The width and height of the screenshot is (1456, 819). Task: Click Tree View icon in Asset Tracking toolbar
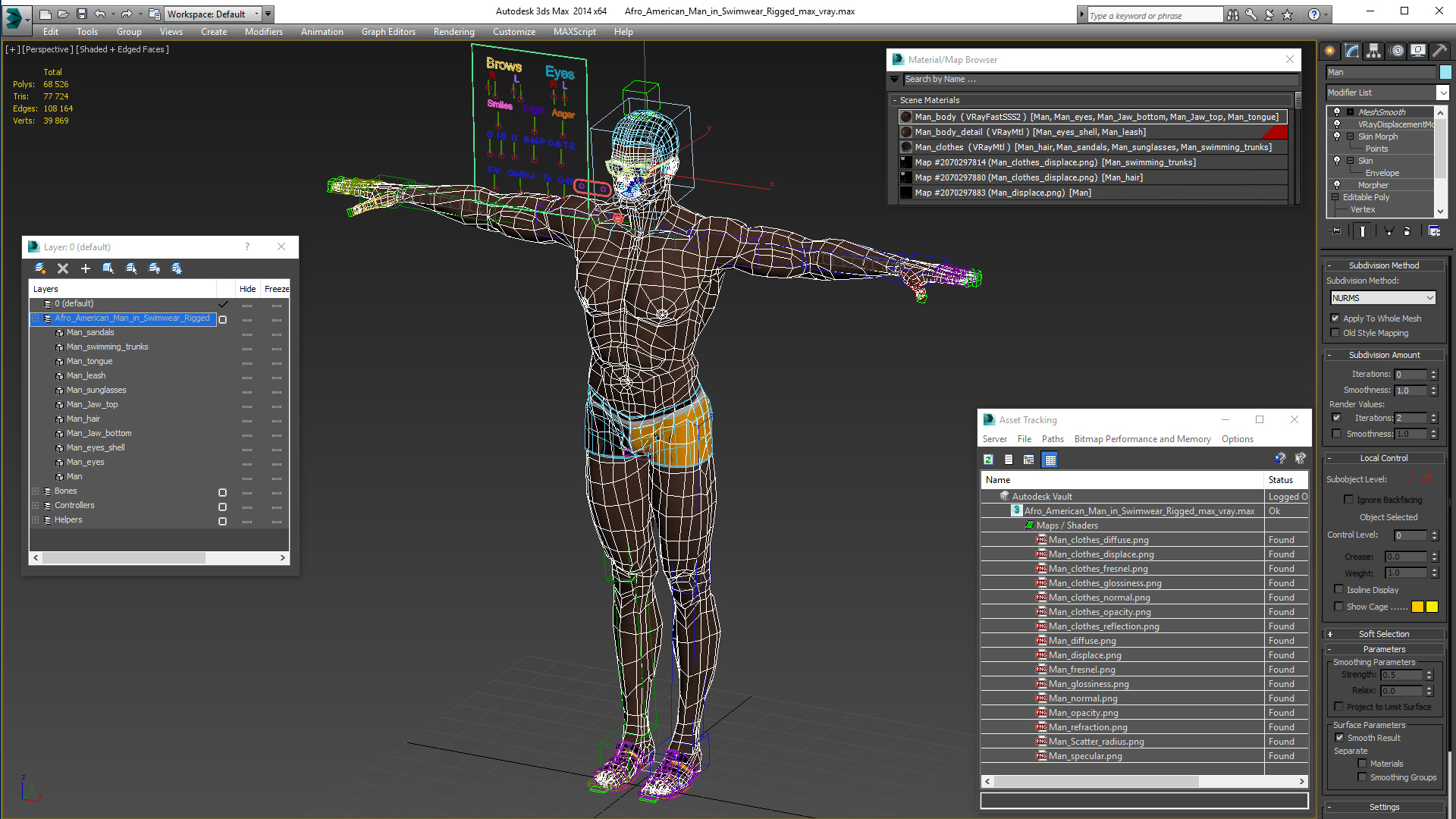(x=1029, y=460)
